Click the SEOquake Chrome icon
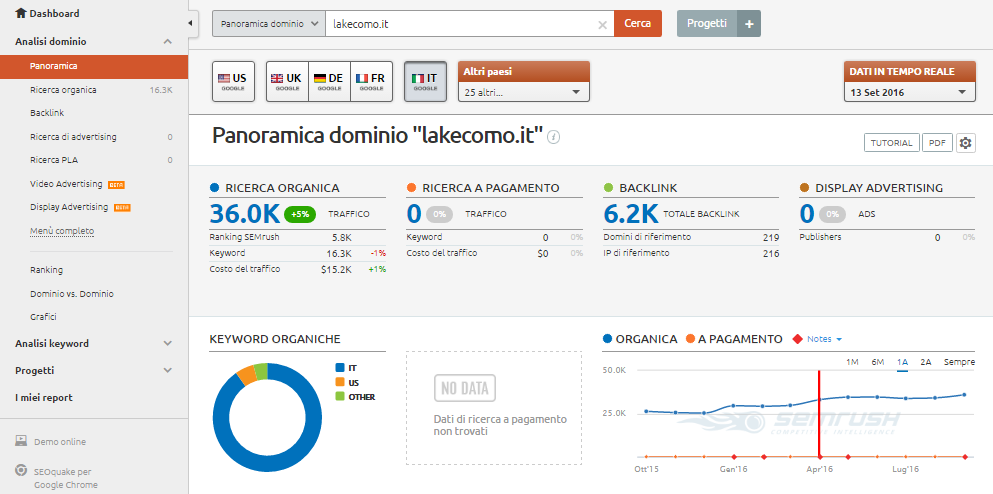 click(21, 471)
